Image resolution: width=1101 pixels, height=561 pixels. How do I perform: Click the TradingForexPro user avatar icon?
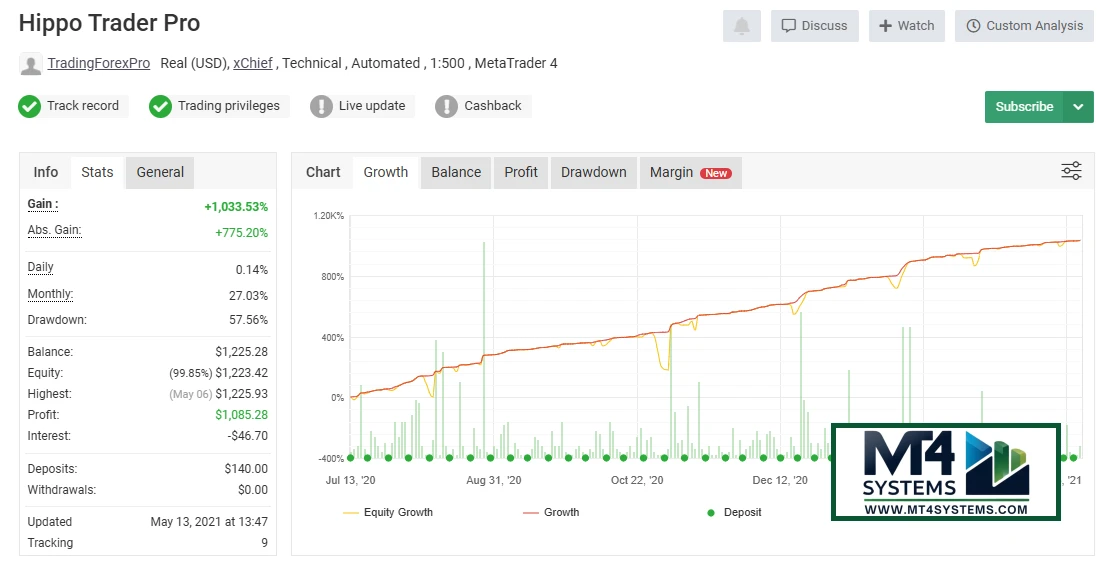pyautogui.click(x=31, y=64)
